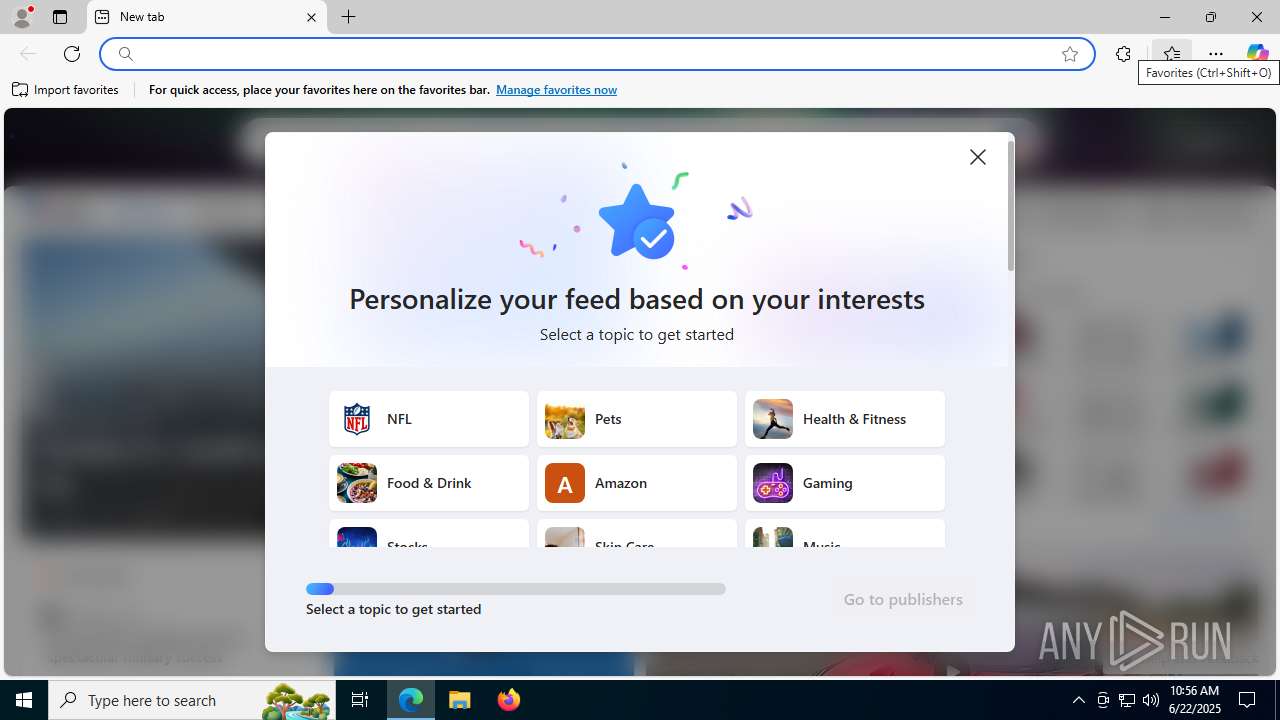Screen dimensions: 1280x720
Task: Open Manage favorites now link
Action: point(556,90)
